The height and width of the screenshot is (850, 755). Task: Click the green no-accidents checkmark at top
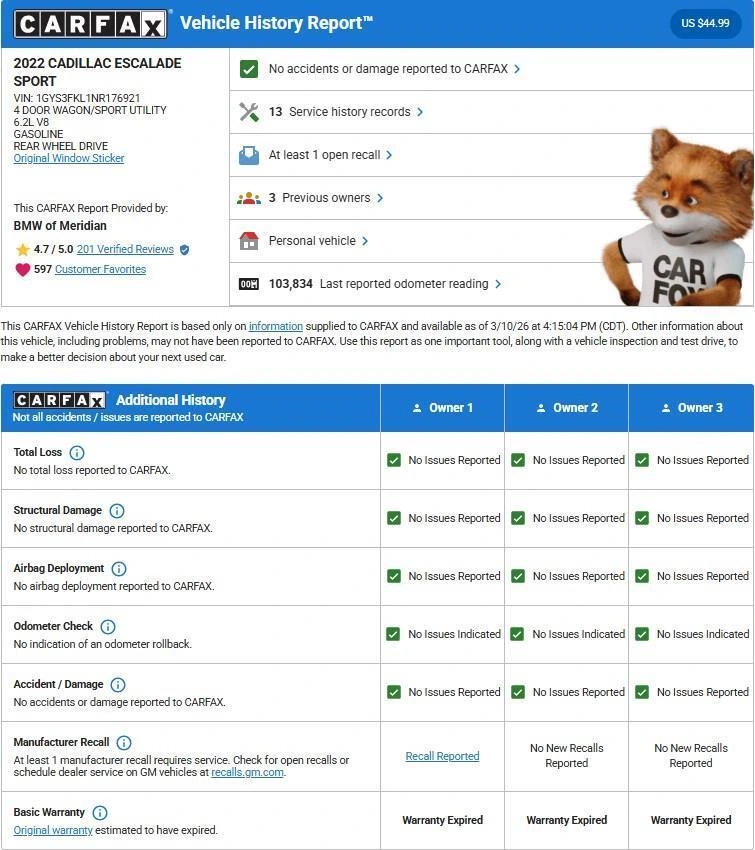pyautogui.click(x=249, y=69)
